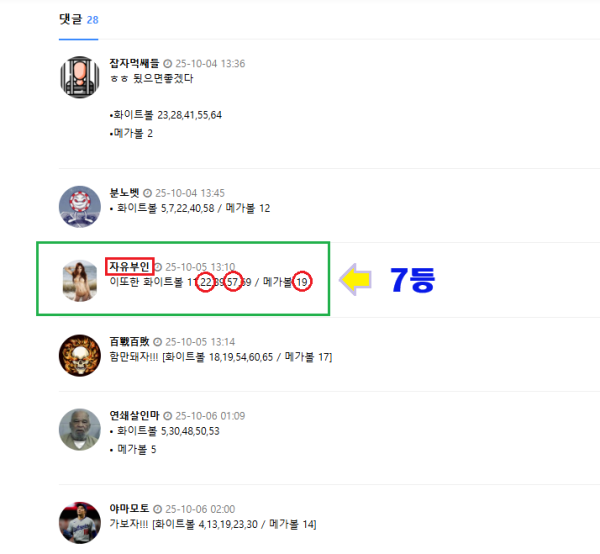Click clock icon beside 25-10-06 02:00
The image size is (600, 554).
click(157, 509)
